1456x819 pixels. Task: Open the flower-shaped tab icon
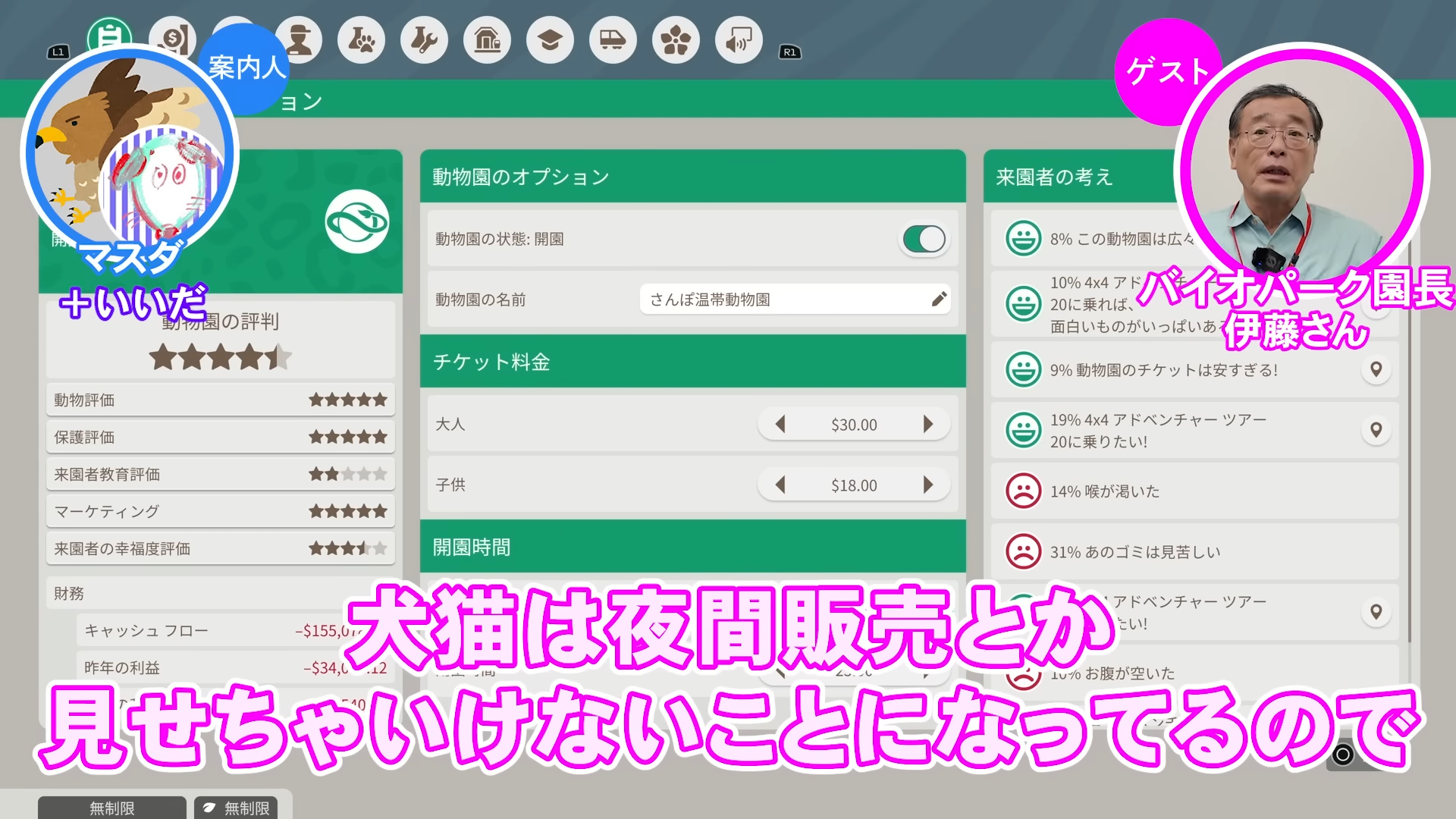pos(676,40)
